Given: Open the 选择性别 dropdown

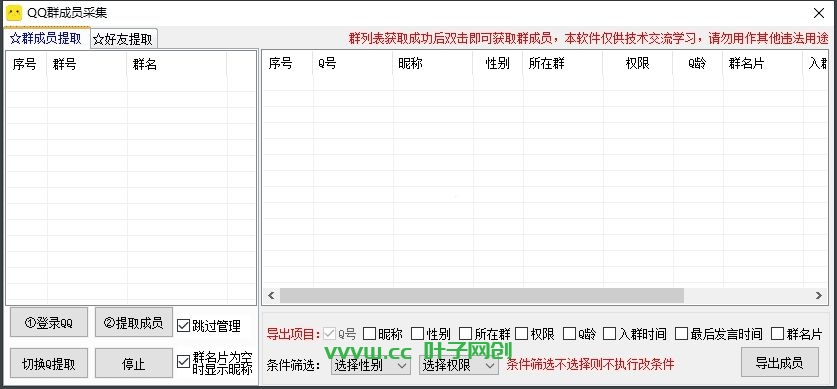Looking at the screenshot, I should 370,366.
